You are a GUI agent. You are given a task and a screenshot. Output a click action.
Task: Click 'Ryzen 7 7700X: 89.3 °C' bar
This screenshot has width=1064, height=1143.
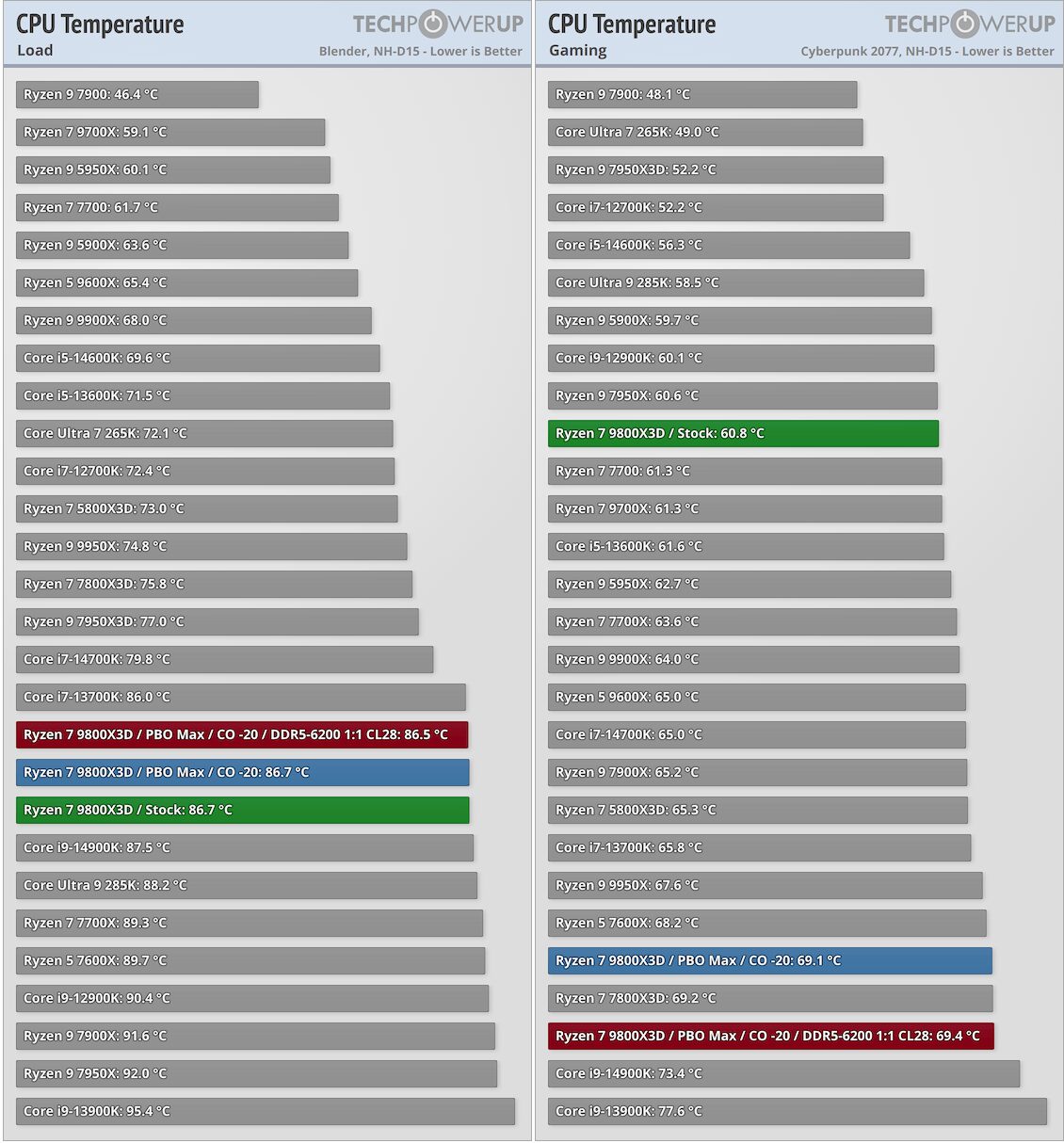[x=250, y=923]
